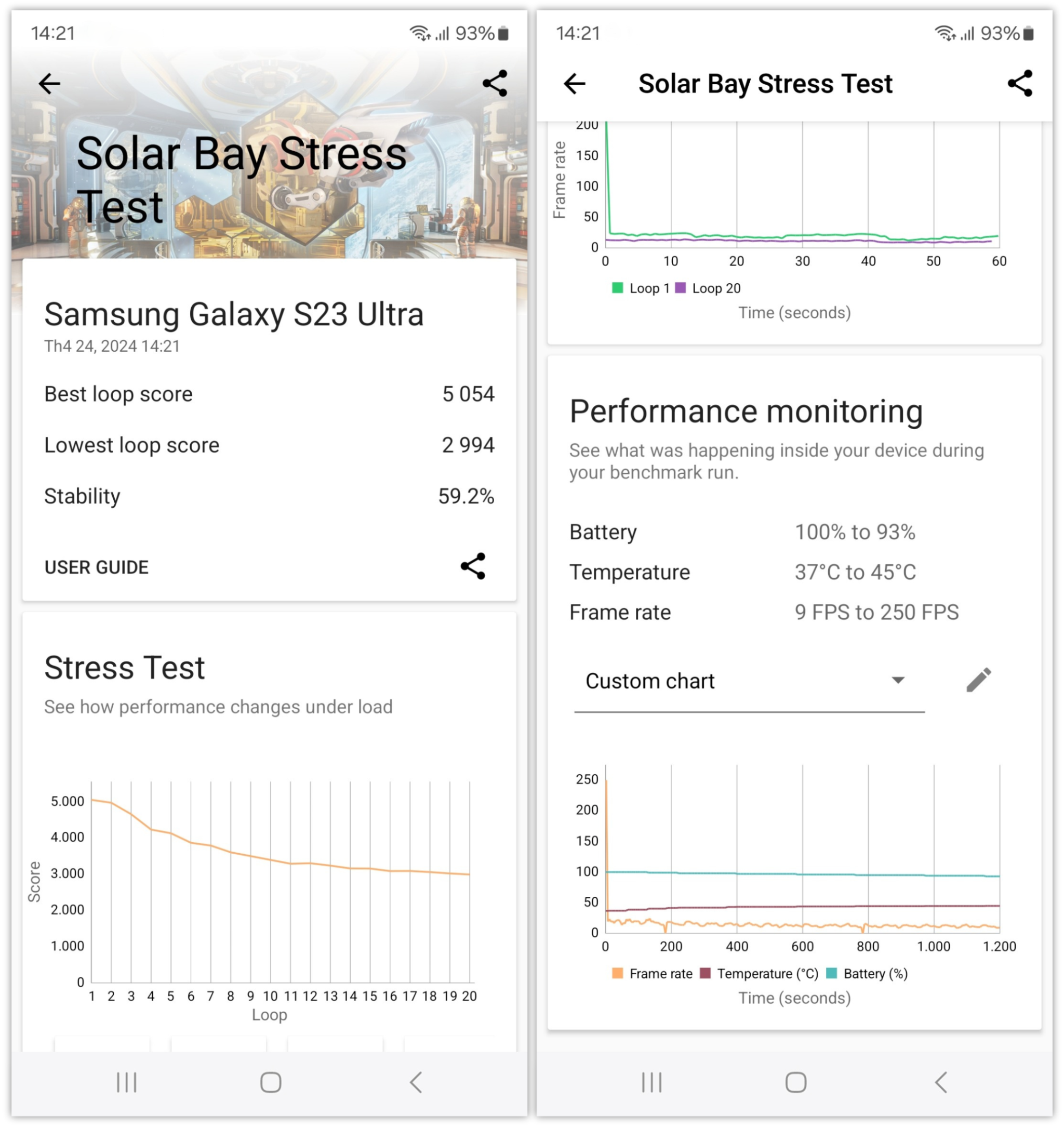1064x1127 pixels.
Task: Tap the Temperature value 37°C to 45°C
Action: 855,572
